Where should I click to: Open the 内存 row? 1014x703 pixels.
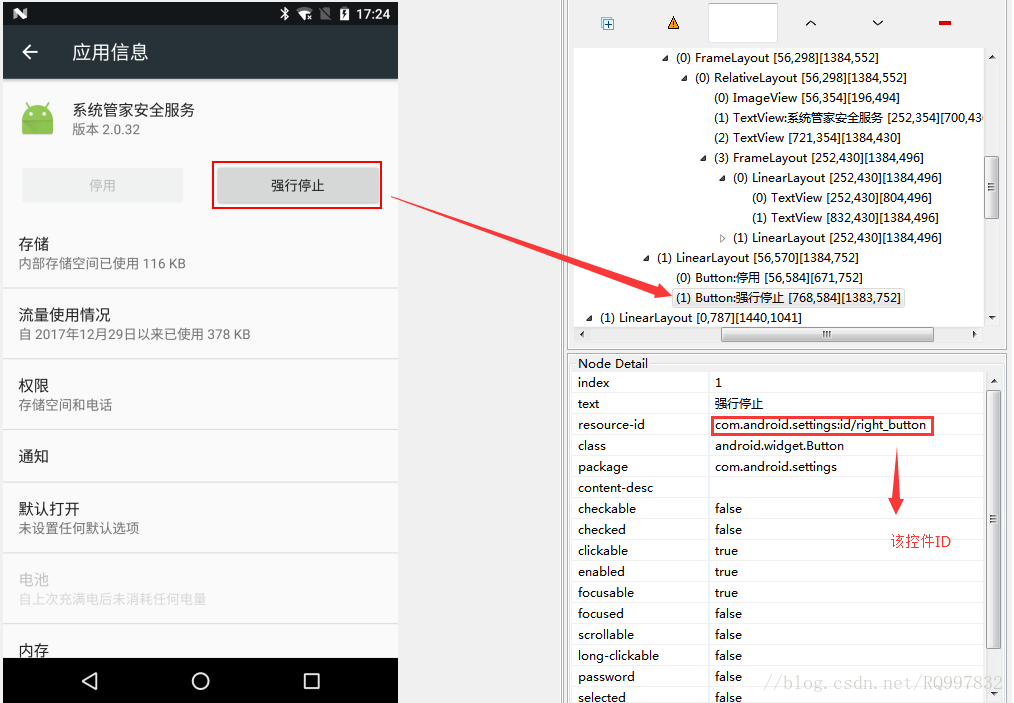click(x=200, y=642)
